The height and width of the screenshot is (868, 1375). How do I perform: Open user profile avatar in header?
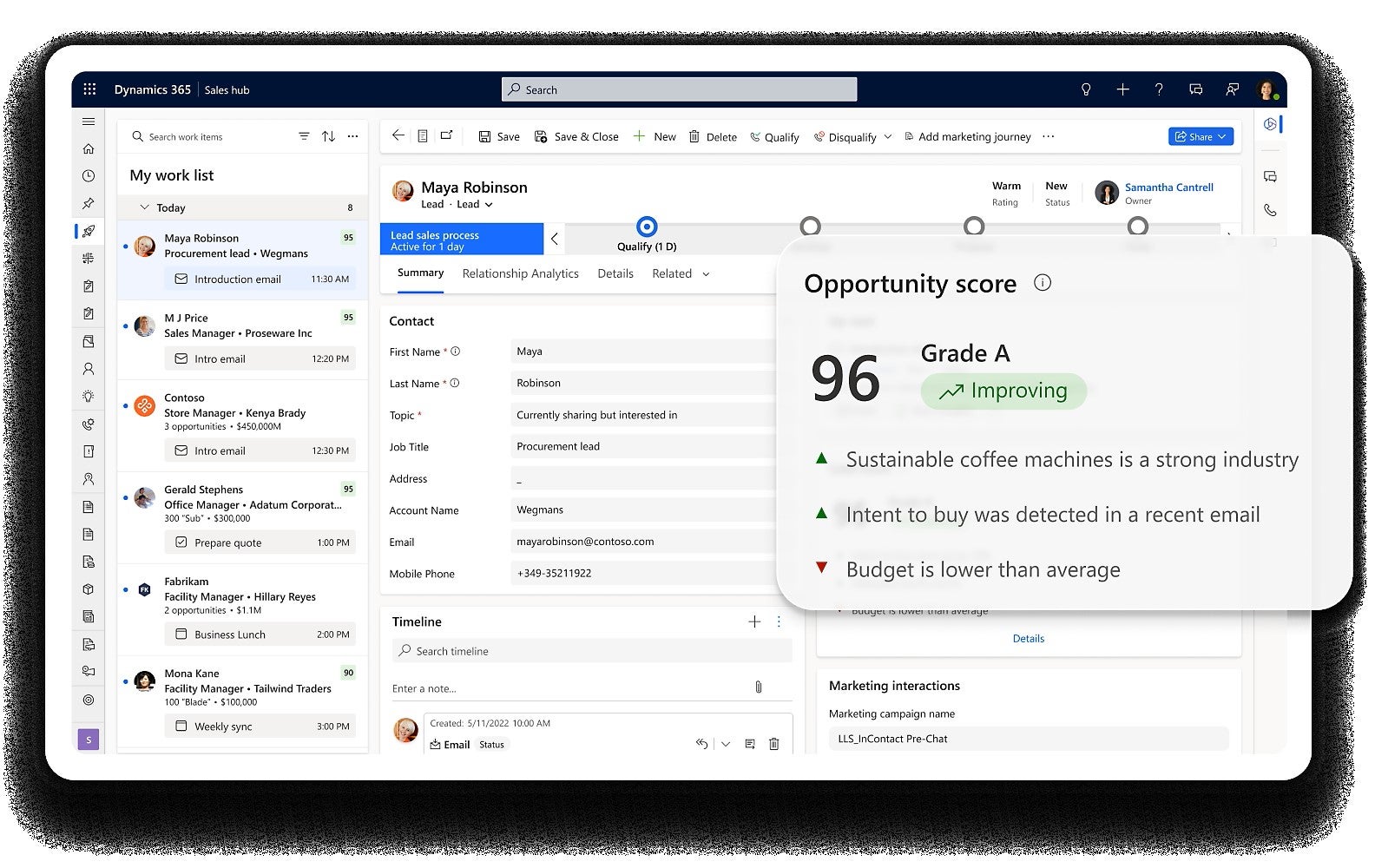(1266, 89)
